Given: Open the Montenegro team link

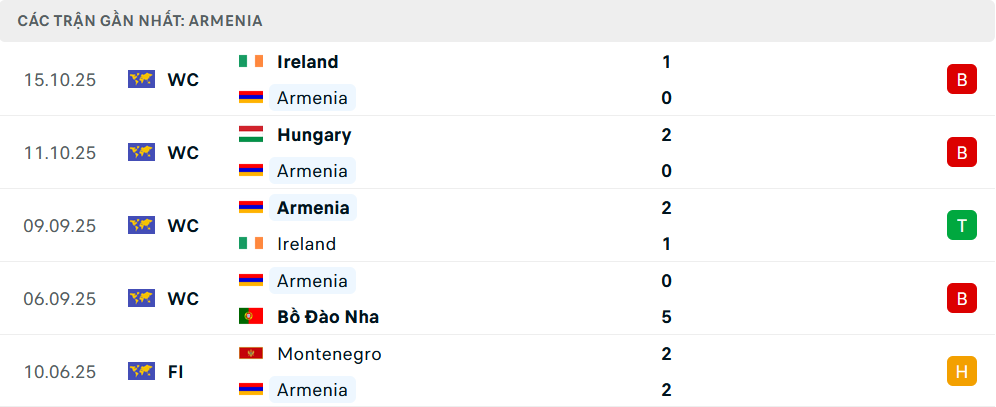Looking at the screenshot, I should coord(329,354).
